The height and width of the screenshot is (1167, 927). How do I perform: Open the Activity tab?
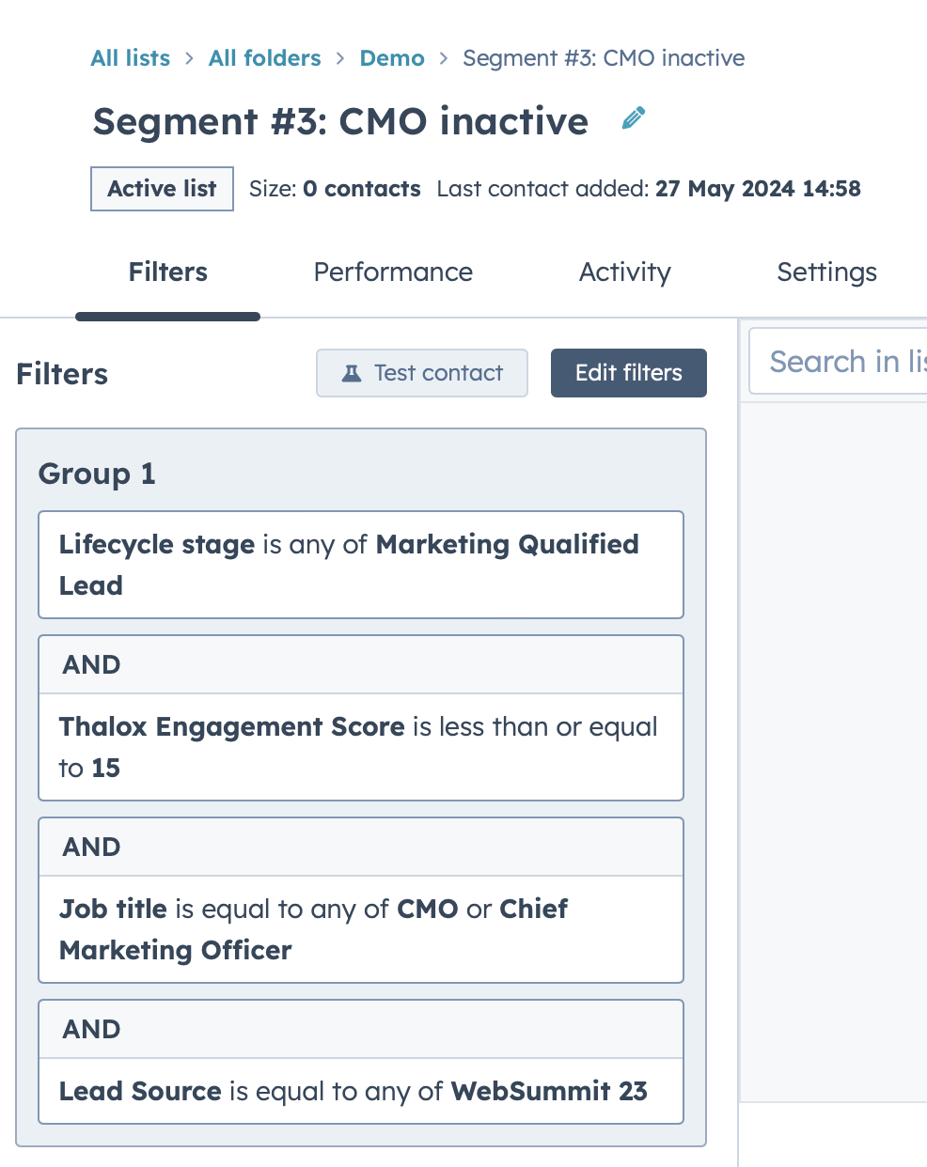click(624, 271)
